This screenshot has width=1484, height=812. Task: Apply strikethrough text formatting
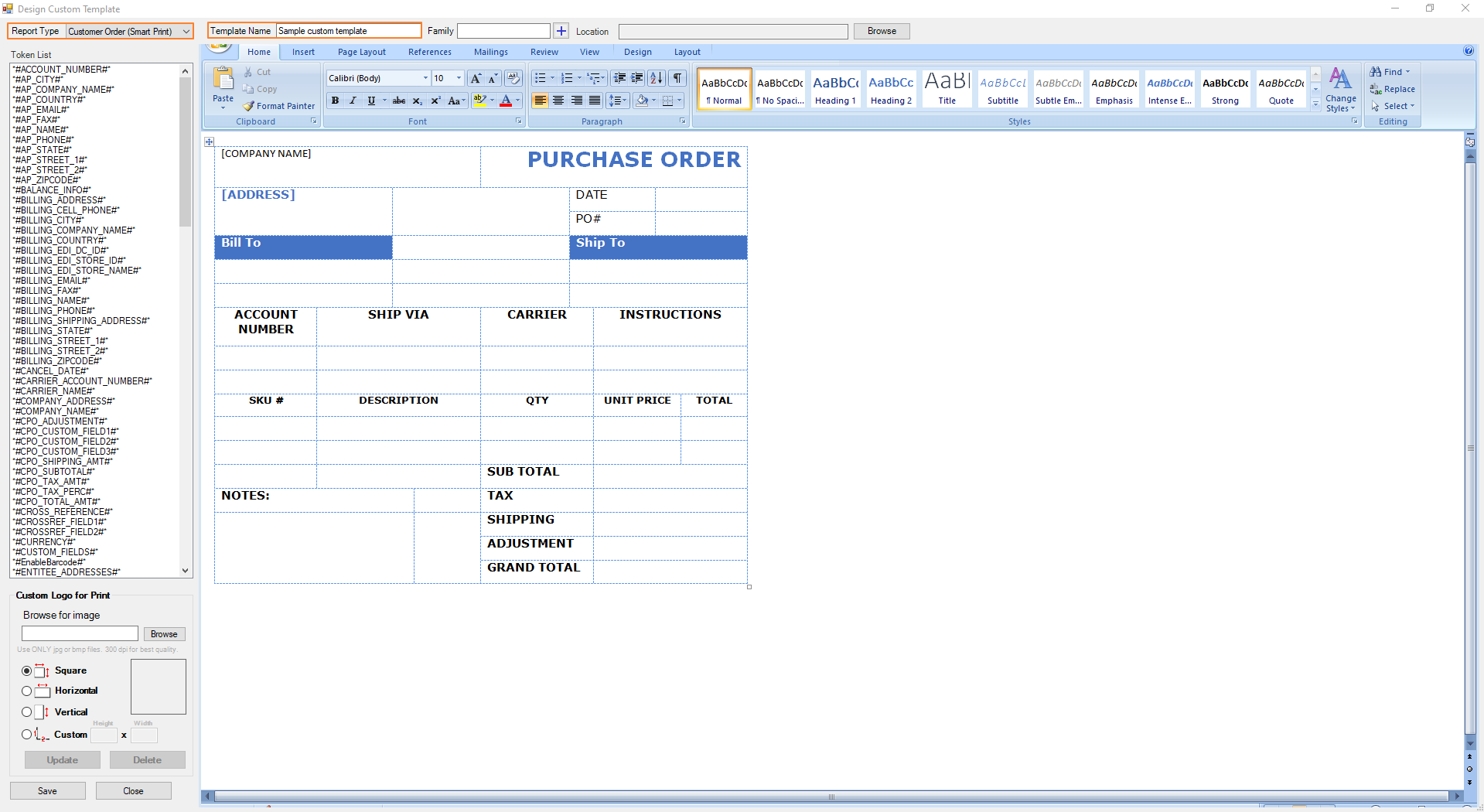(x=398, y=101)
